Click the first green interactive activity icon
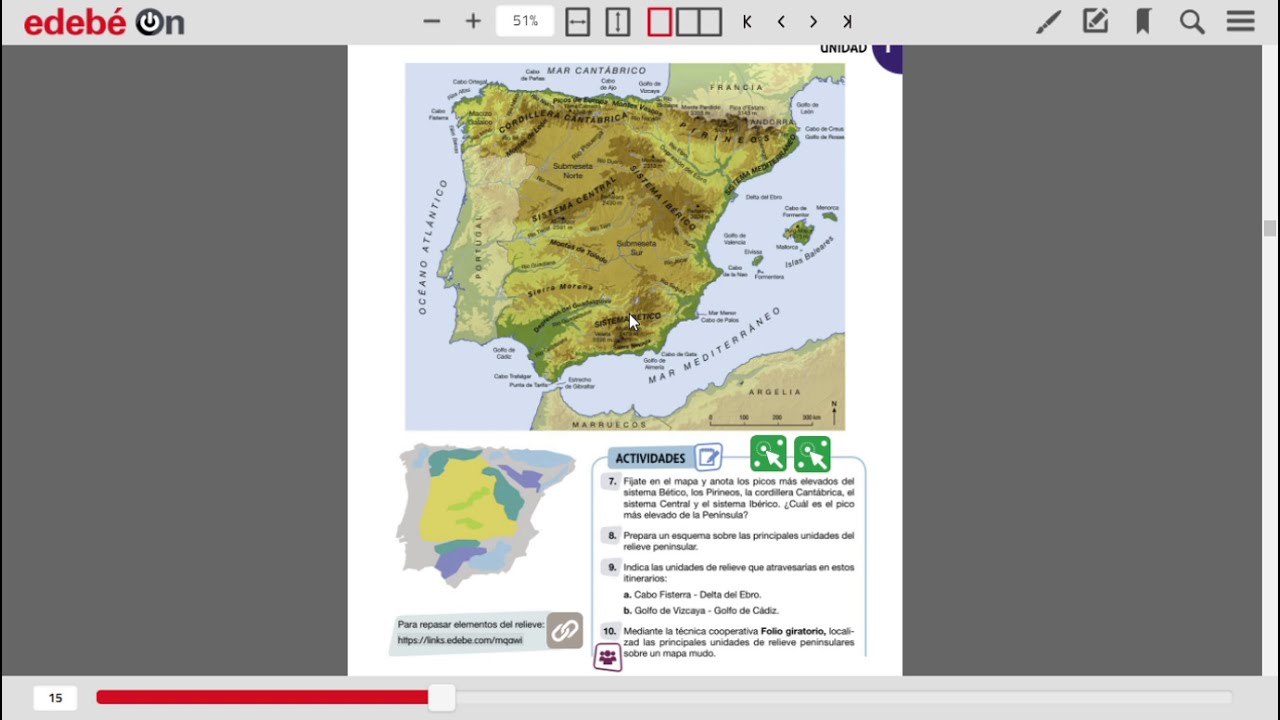Image resolution: width=1280 pixels, height=720 pixels. [x=768, y=453]
